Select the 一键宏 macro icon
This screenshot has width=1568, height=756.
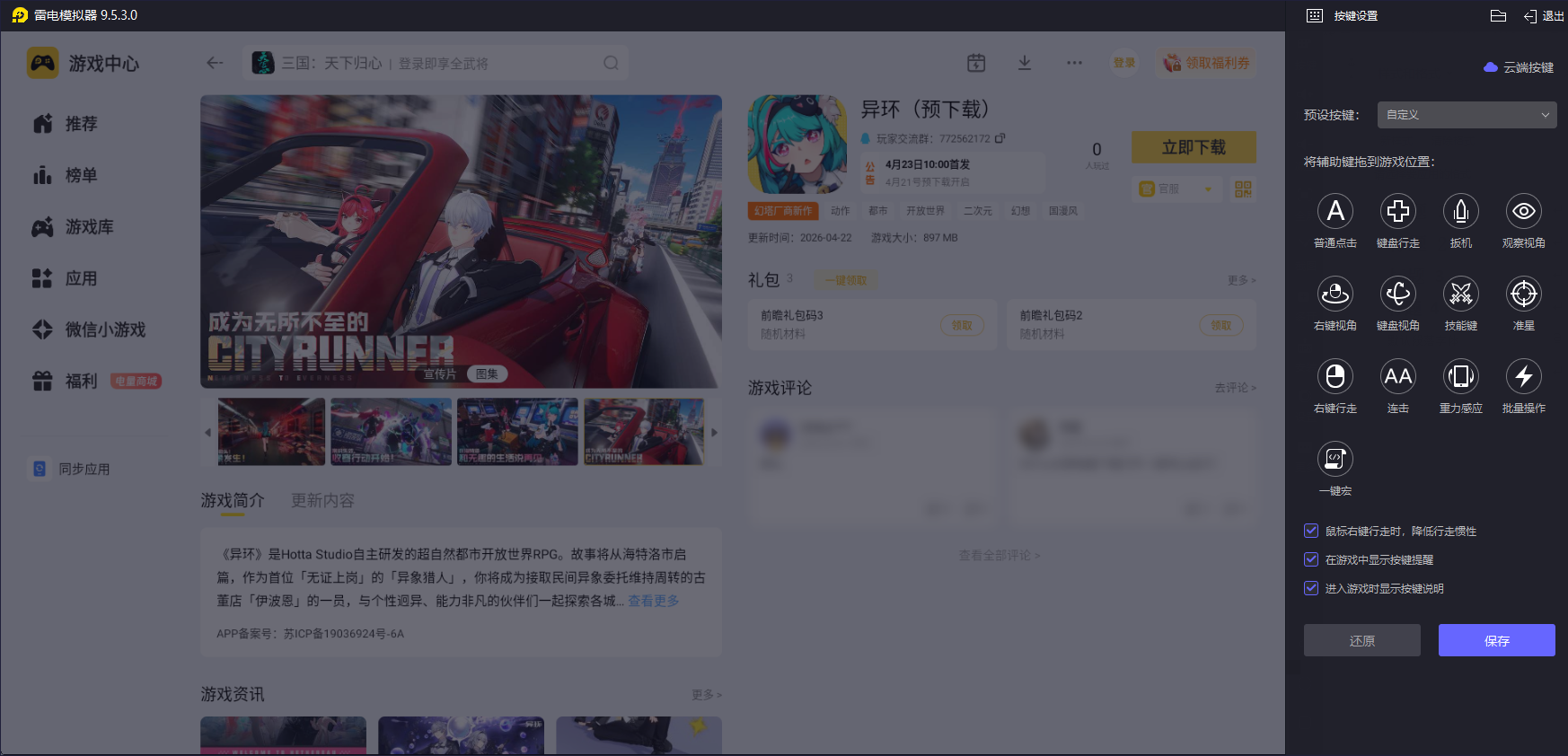point(1335,459)
